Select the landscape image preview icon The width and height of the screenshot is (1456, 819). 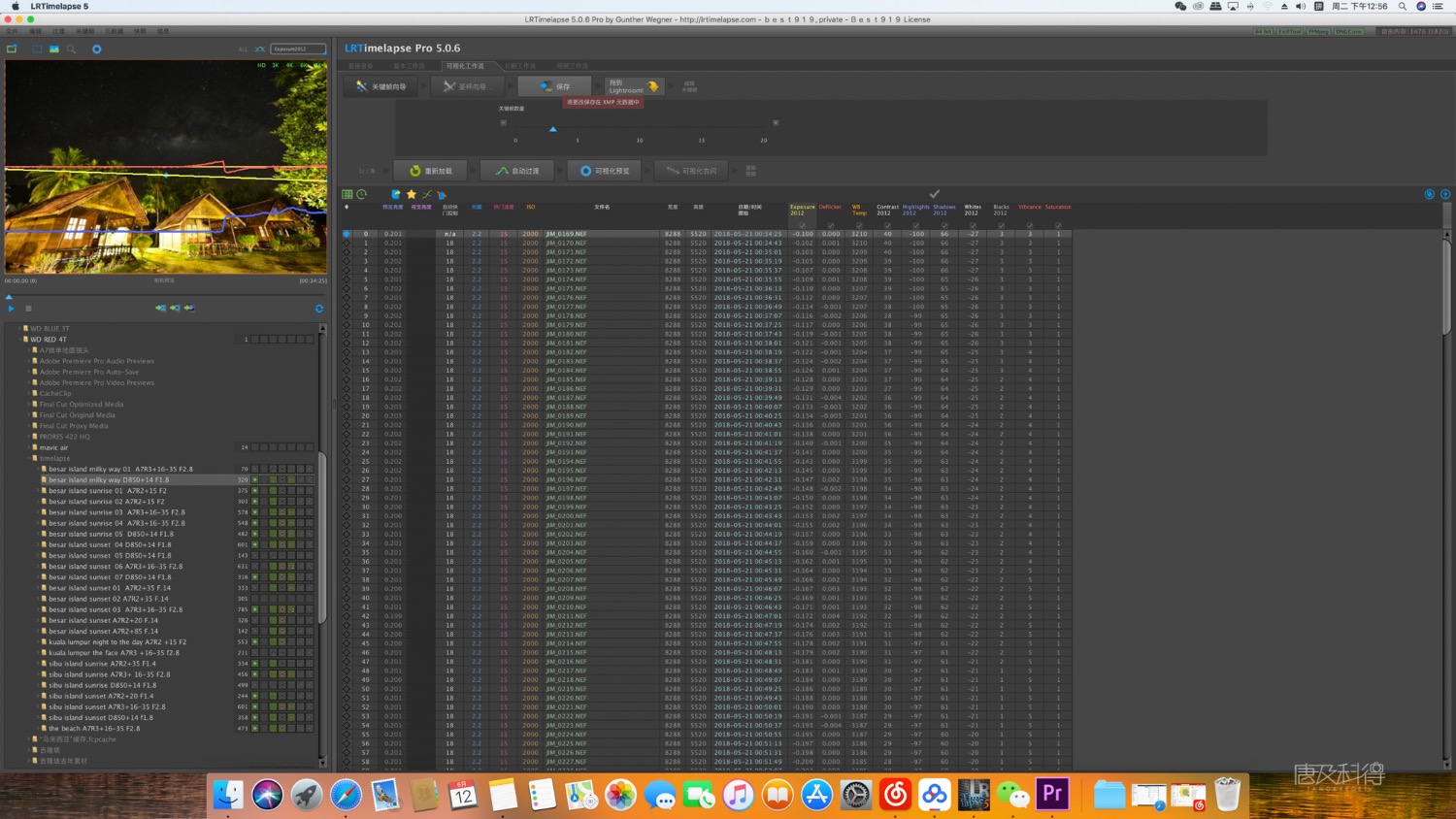tap(54, 49)
